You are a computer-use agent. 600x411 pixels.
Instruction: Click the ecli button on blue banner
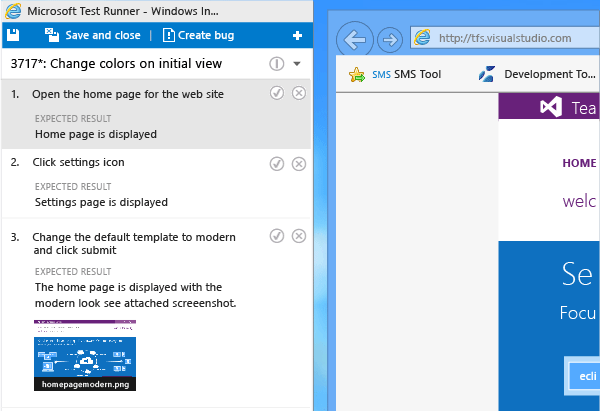coord(584,375)
